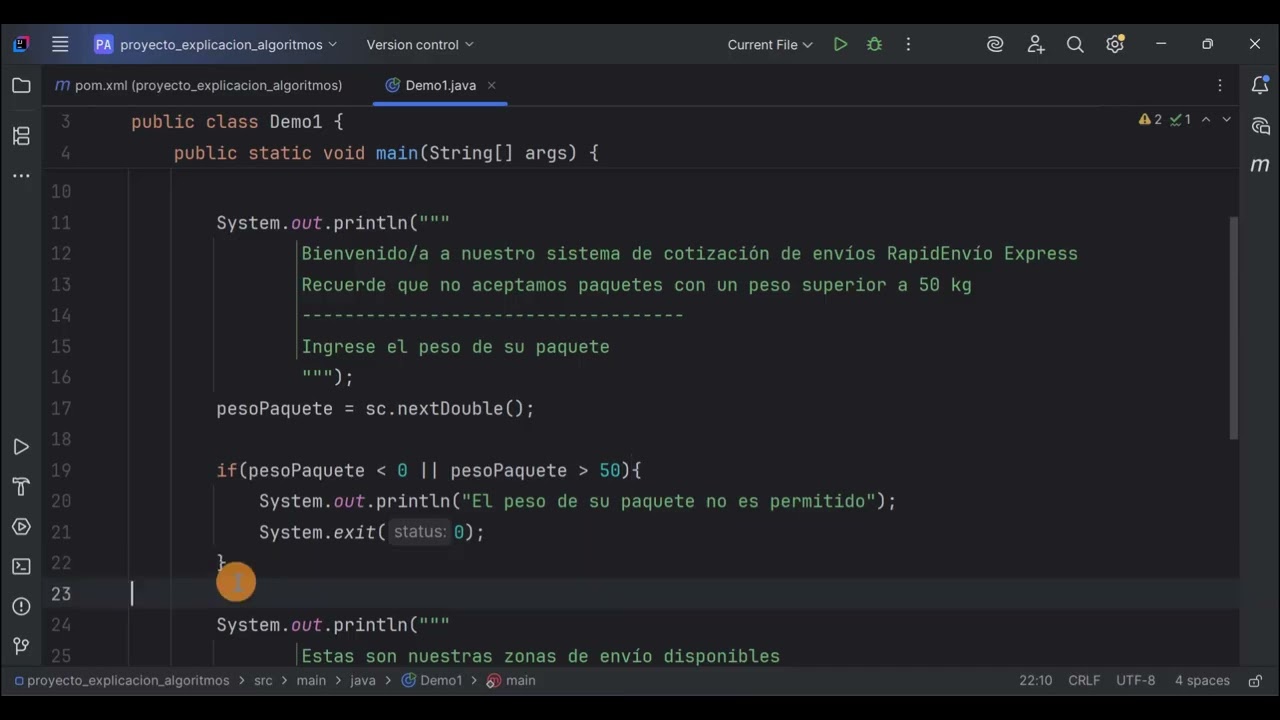Open the Build hammer tool window
The height and width of the screenshot is (720, 1280).
click(x=21, y=487)
